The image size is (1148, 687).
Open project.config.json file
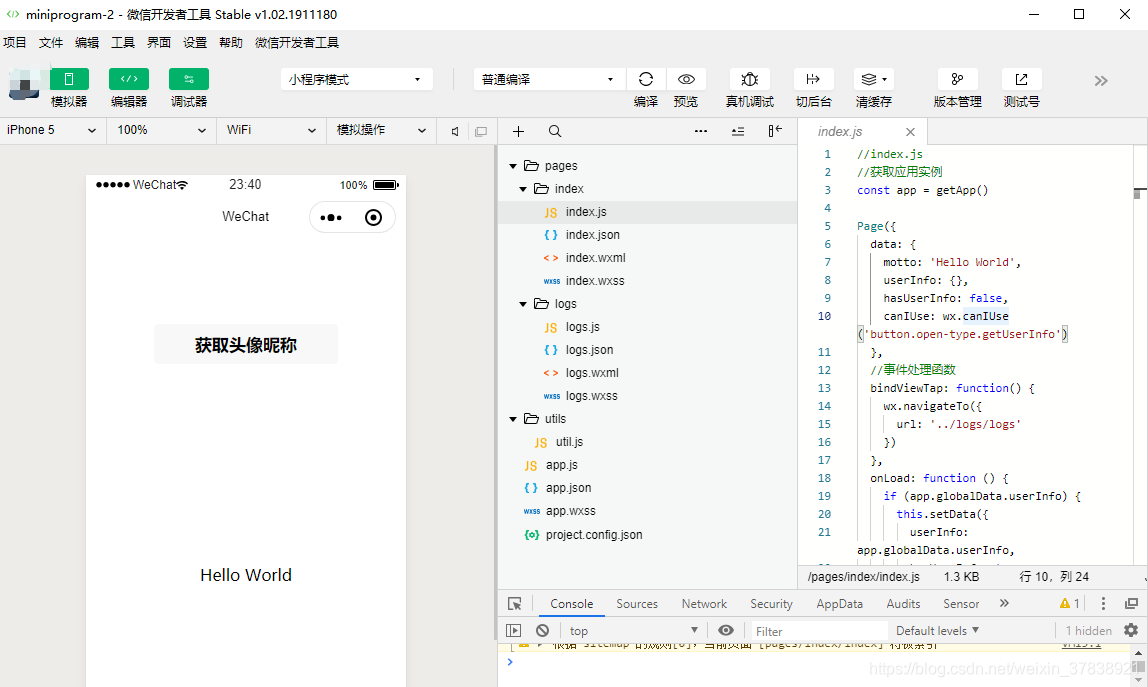pos(647,535)
